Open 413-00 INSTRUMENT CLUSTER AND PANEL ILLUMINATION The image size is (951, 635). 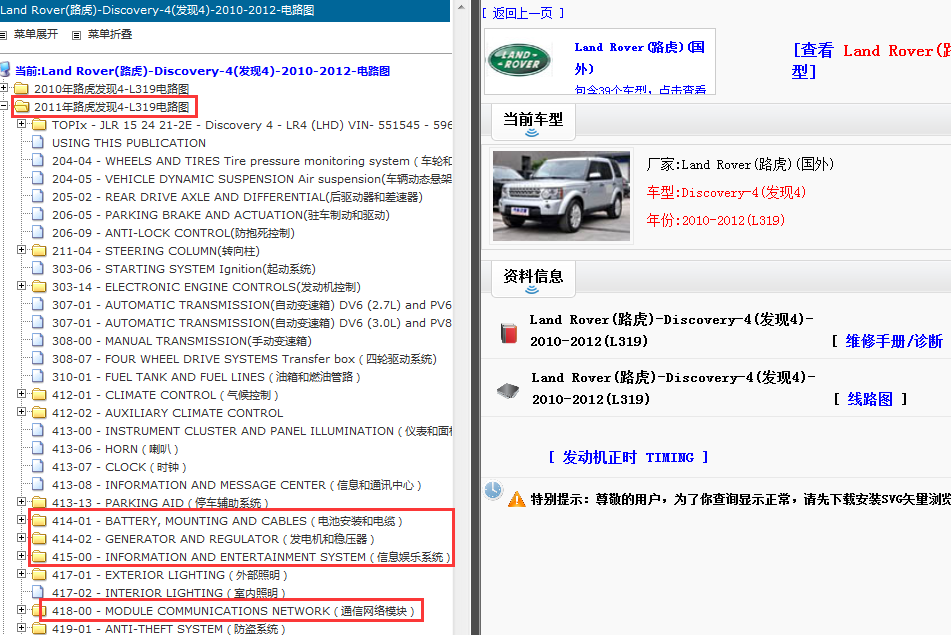point(252,431)
